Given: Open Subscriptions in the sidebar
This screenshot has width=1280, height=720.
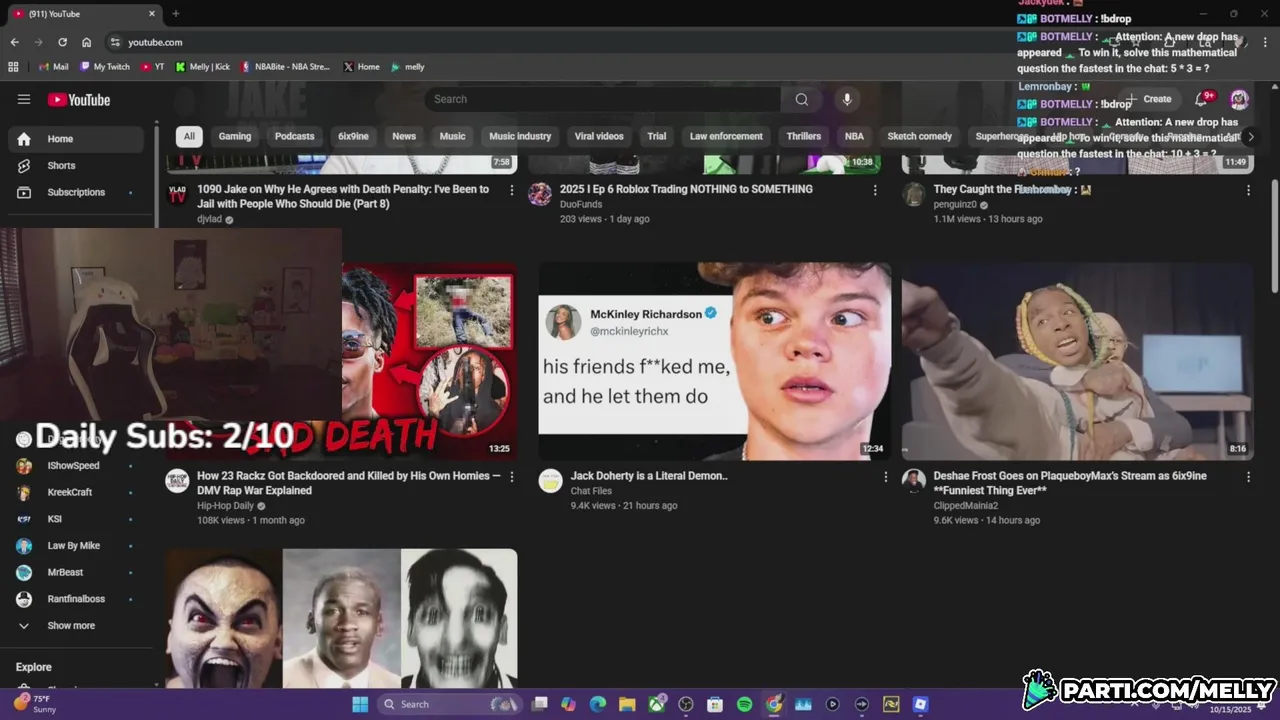Looking at the screenshot, I should pyautogui.click(x=76, y=192).
